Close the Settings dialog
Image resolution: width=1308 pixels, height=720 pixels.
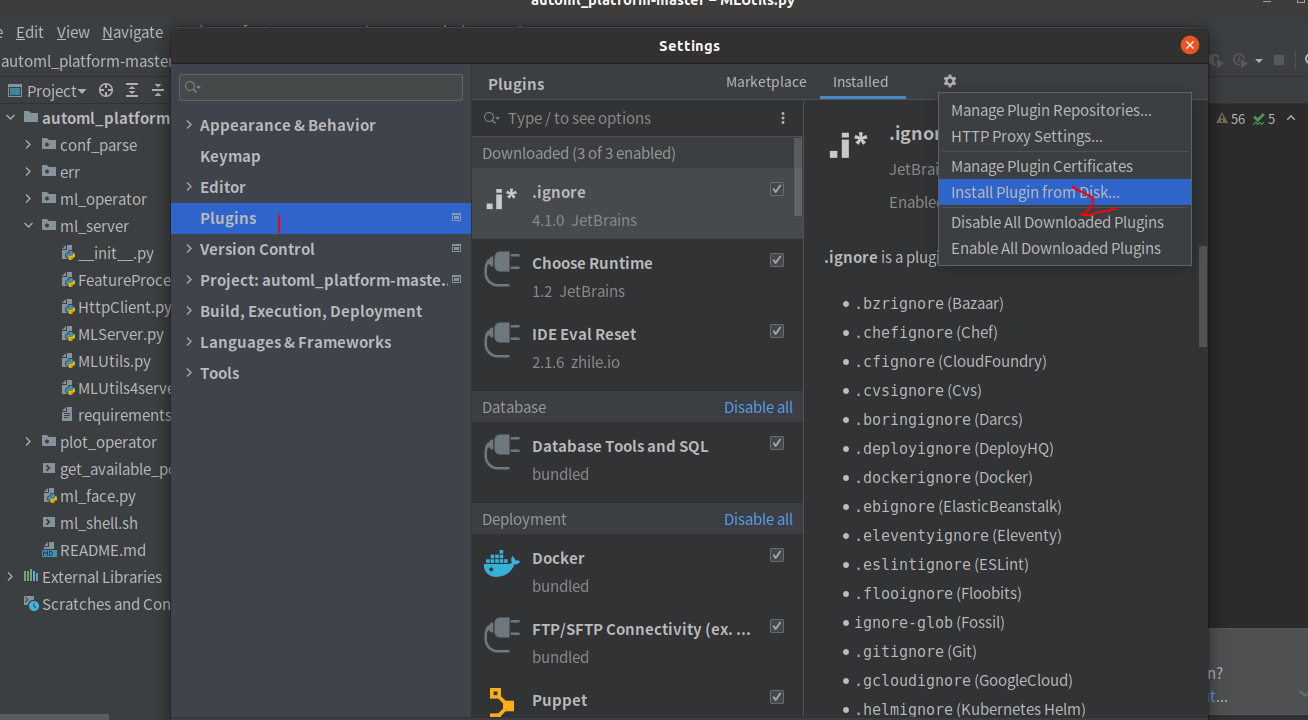click(x=1190, y=45)
